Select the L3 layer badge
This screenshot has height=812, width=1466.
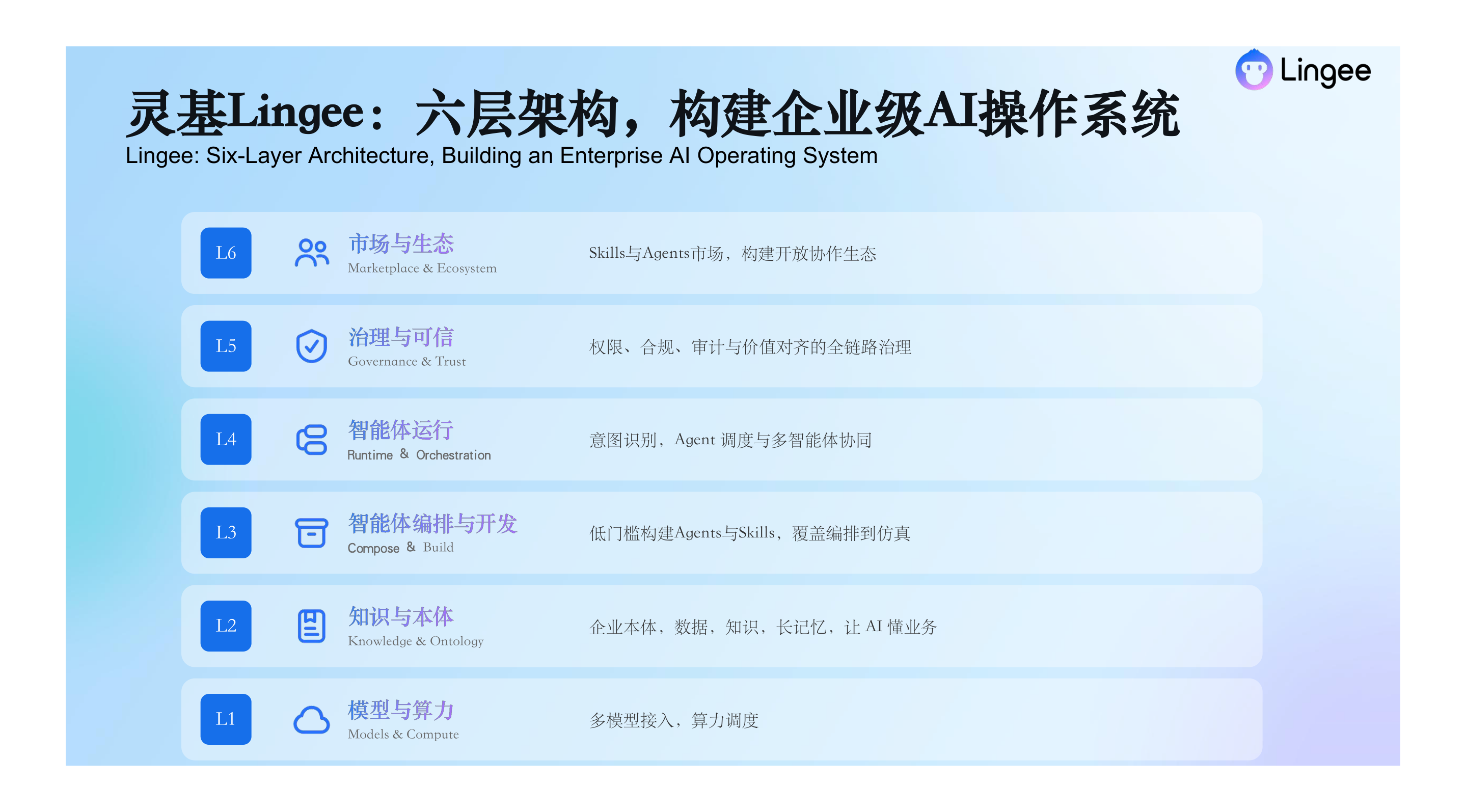click(226, 533)
